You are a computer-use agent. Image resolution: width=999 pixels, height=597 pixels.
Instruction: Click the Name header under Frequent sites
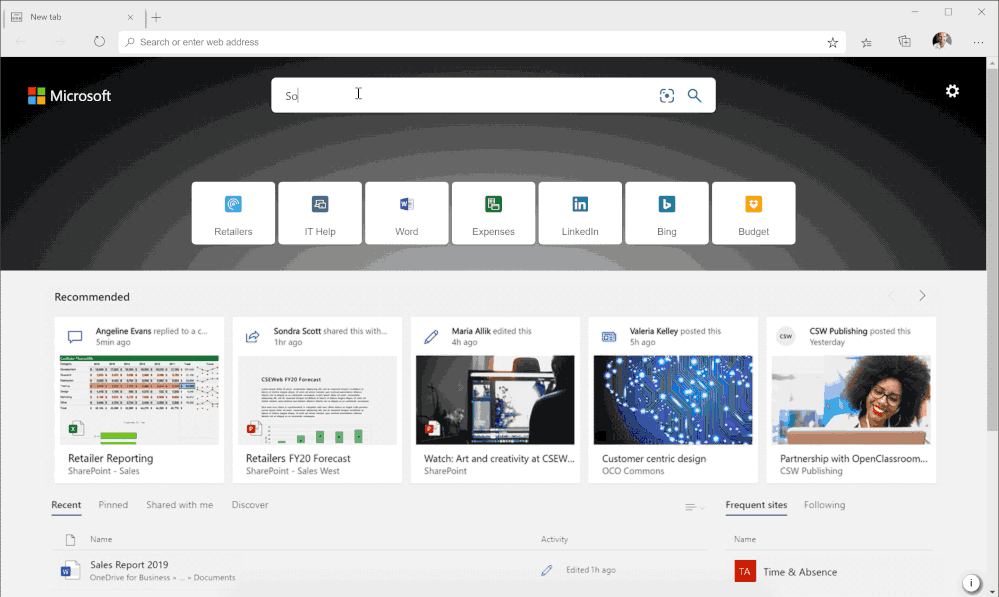pyautogui.click(x=744, y=539)
